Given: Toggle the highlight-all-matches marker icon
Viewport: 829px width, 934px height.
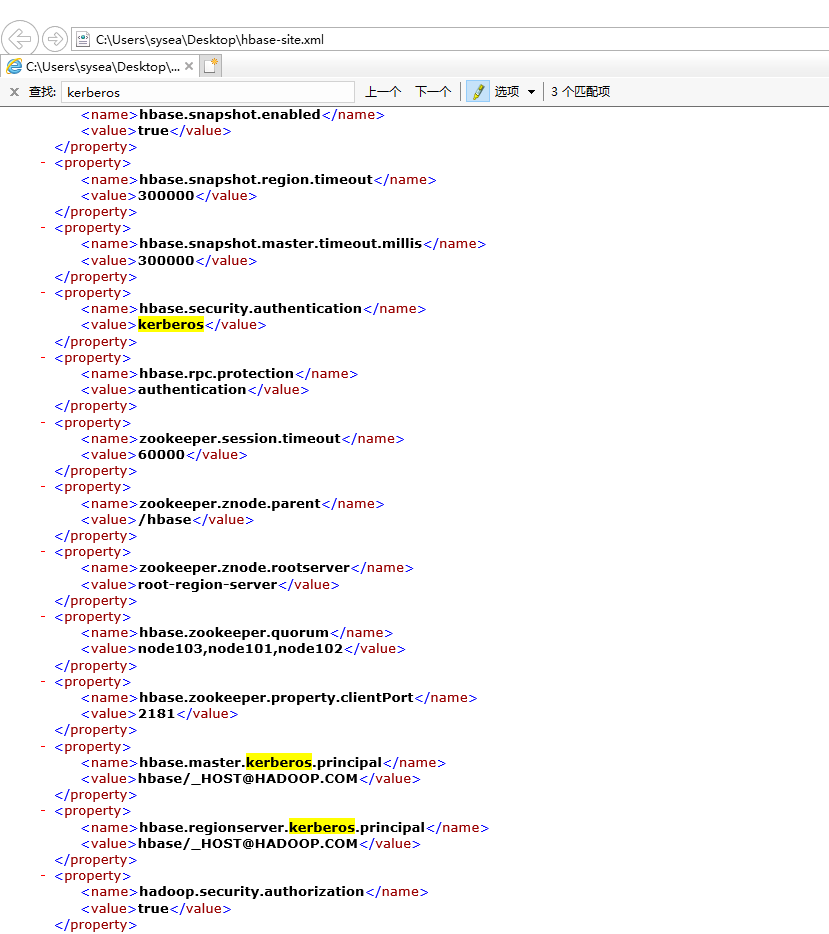Looking at the screenshot, I should [477, 91].
